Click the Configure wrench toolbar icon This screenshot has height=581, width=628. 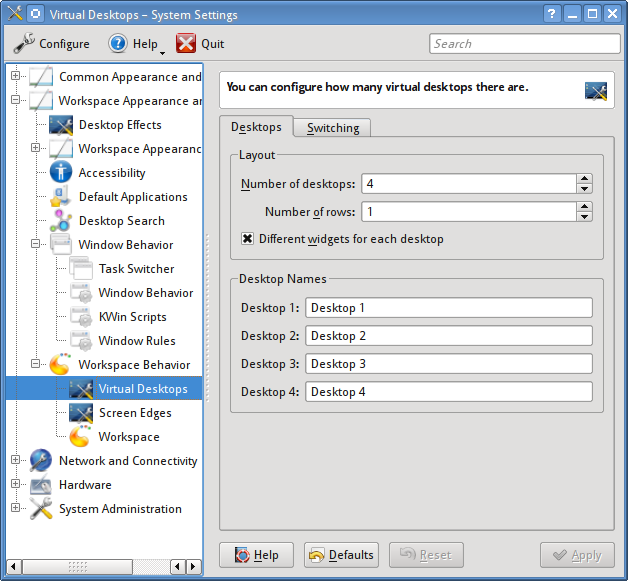coord(24,43)
